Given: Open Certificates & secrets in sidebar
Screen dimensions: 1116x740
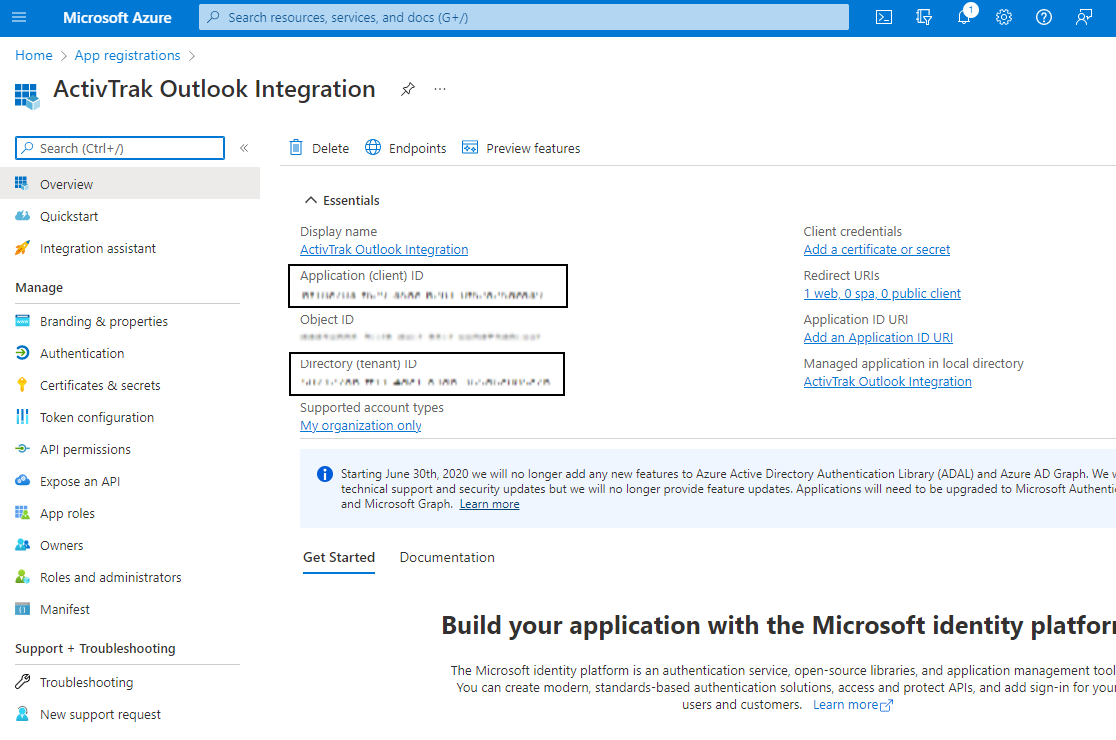Looking at the screenshot, I should pyautogui.click(x=100, y=385).
